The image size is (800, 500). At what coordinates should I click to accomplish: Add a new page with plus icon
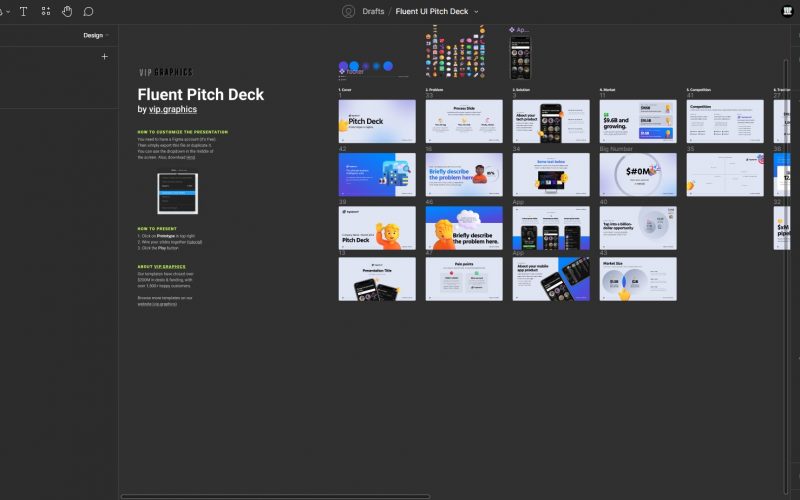click(x=105, y=57)
